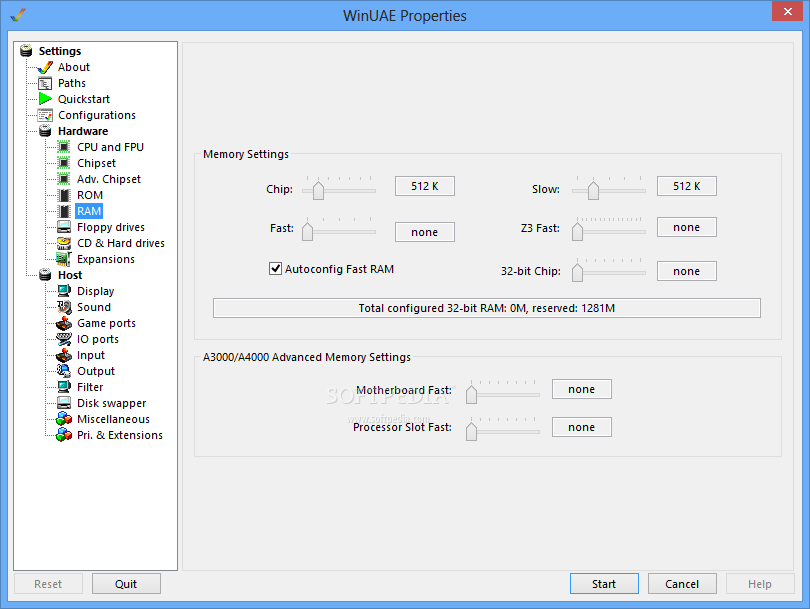Select the Sound settings entry
Viewport: 810px width, 609px height.
point(94,307)
